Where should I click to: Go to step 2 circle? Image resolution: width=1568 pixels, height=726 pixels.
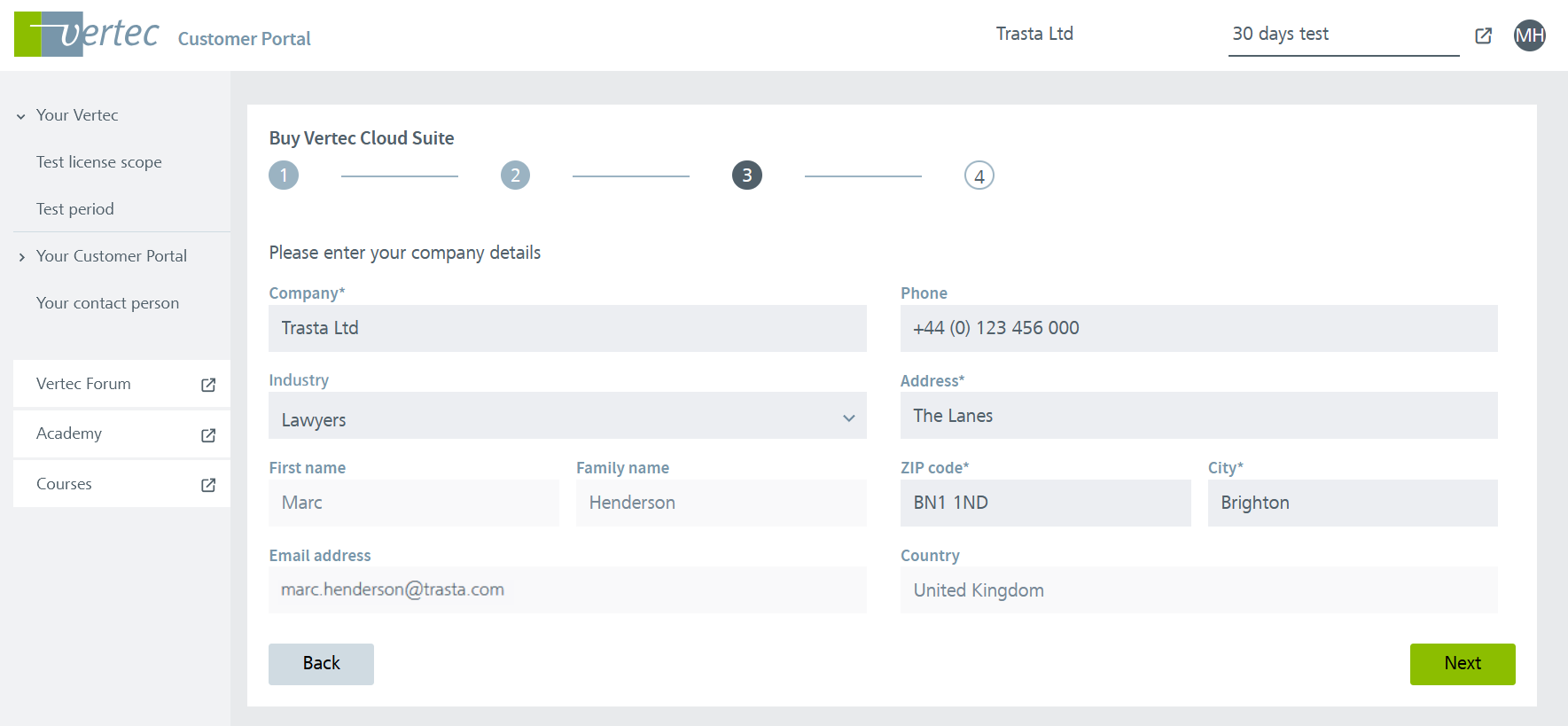[x=515, y=176]
